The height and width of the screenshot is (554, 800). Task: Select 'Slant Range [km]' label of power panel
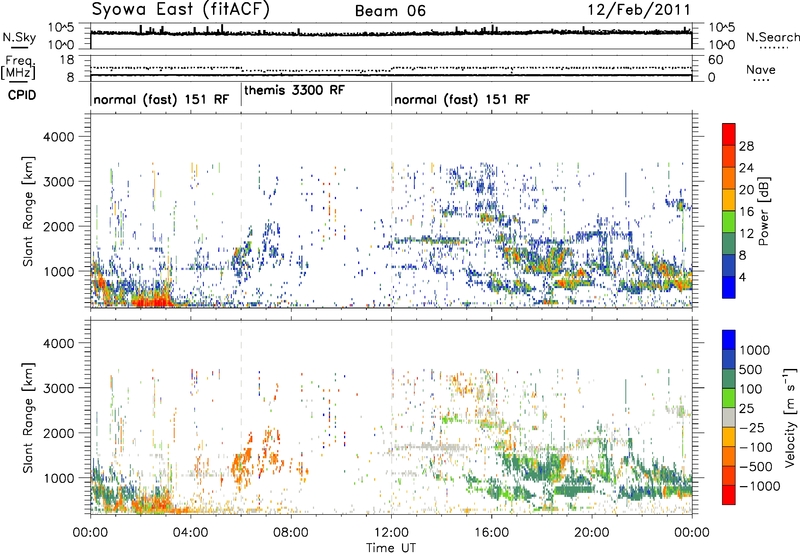click(28, 211)
